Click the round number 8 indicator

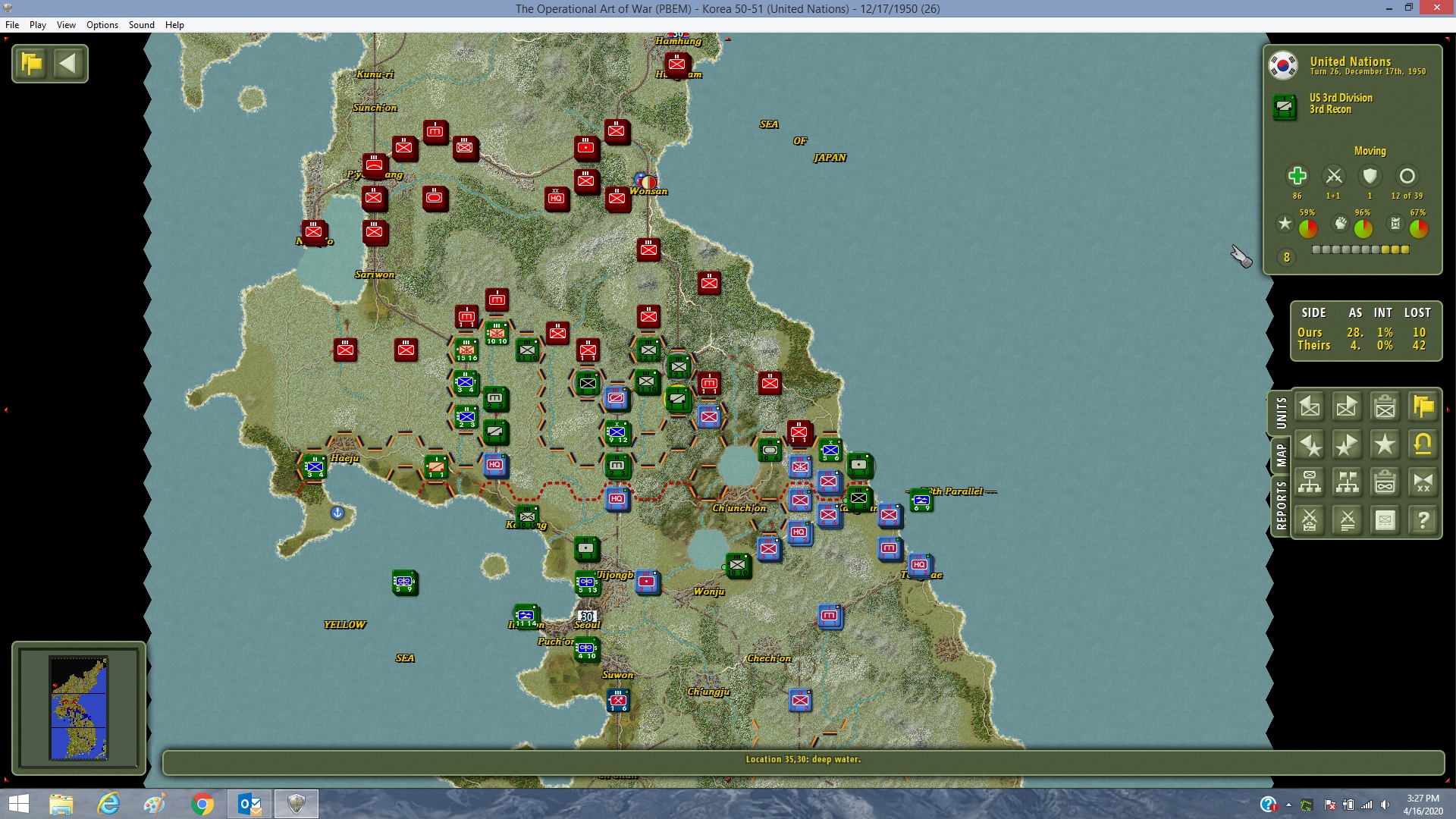(x=1286, y=258)
